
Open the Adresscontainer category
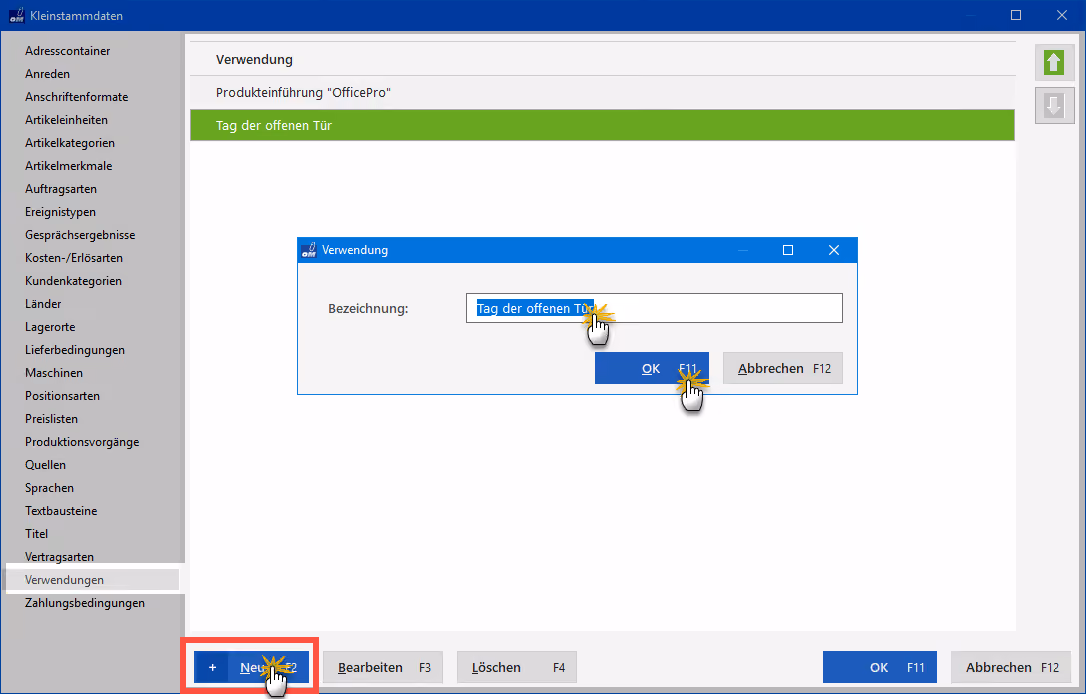click(68, 51)
